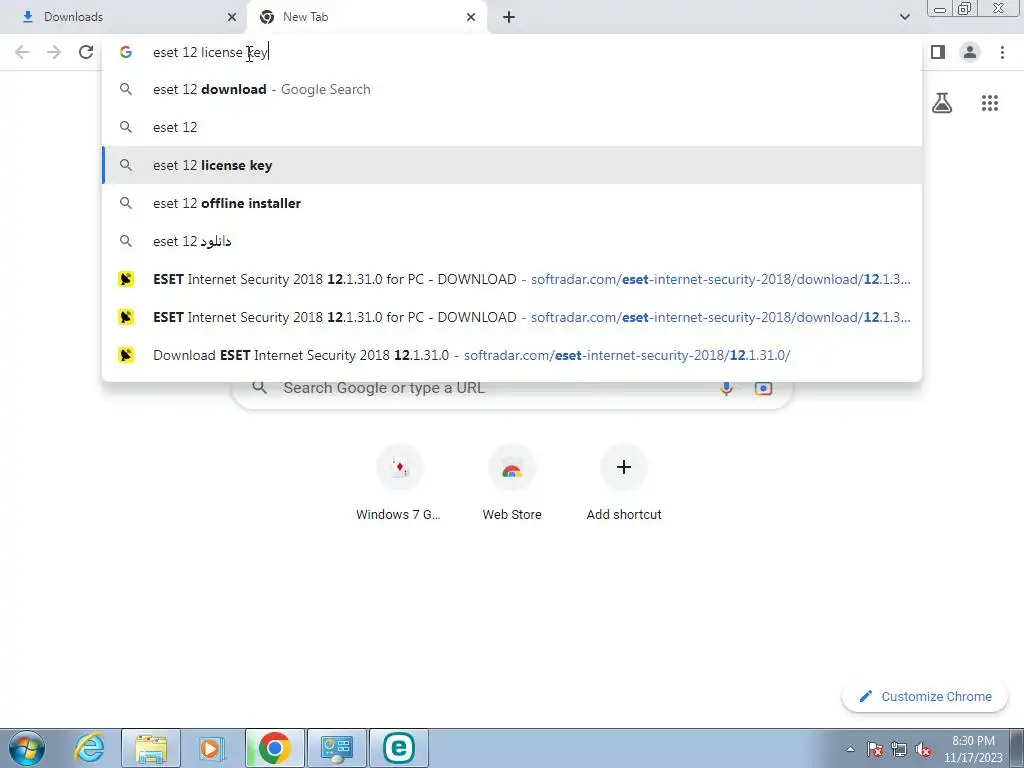Viewport: 1024px width, 768px height.
Task: Click the microphone voice search icon
Action: 726,388
